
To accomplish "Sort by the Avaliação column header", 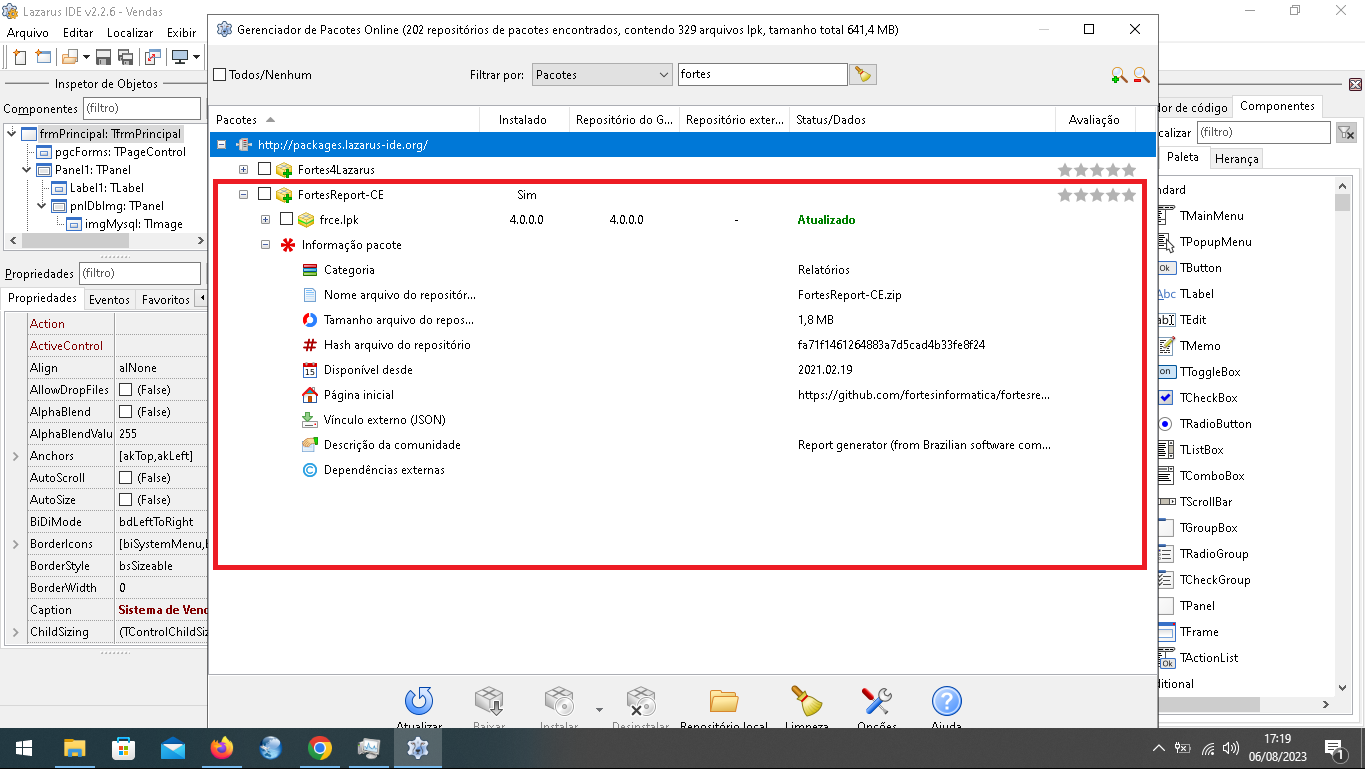I will 1095,120.
